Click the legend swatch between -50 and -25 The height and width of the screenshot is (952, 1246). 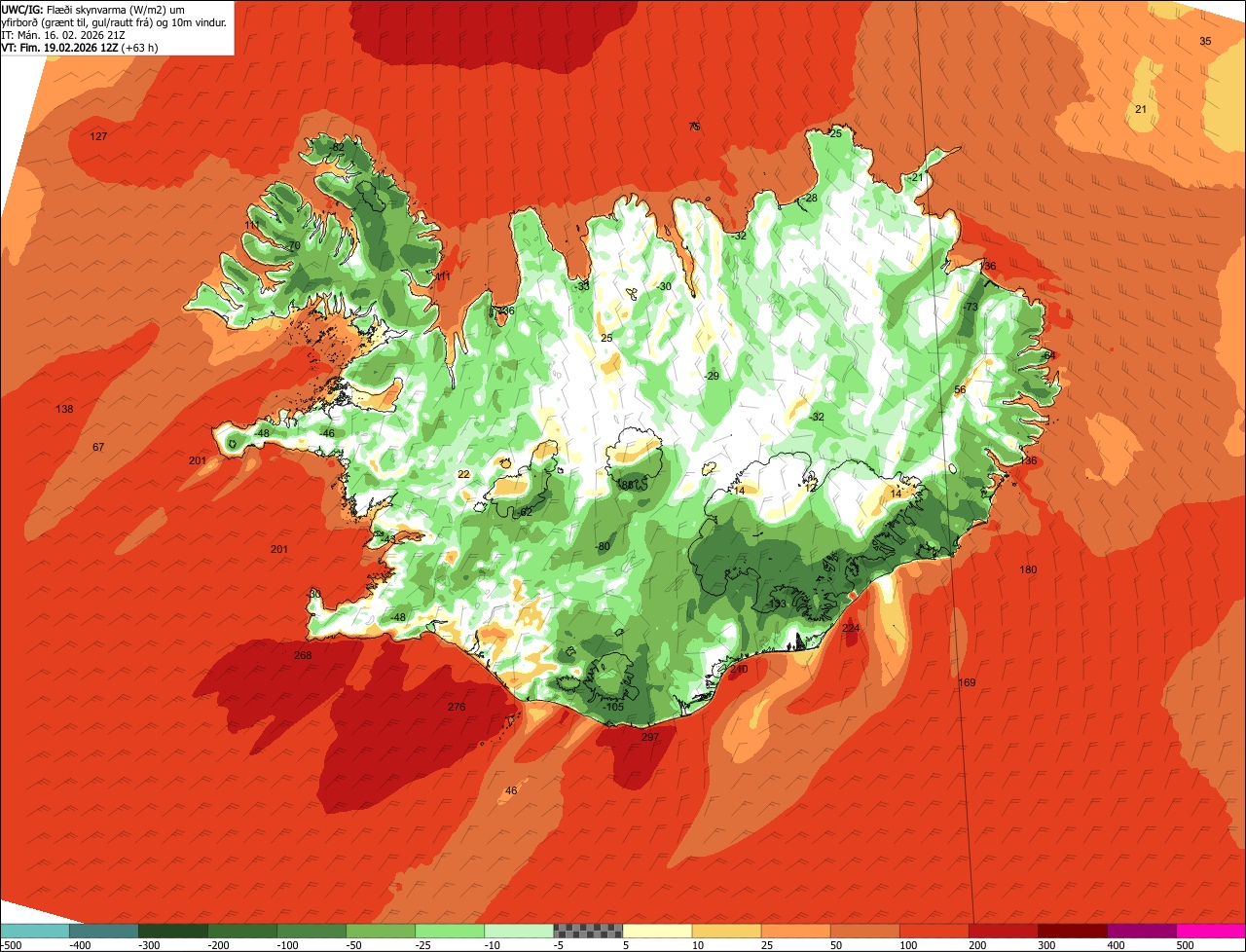[380, 931]
